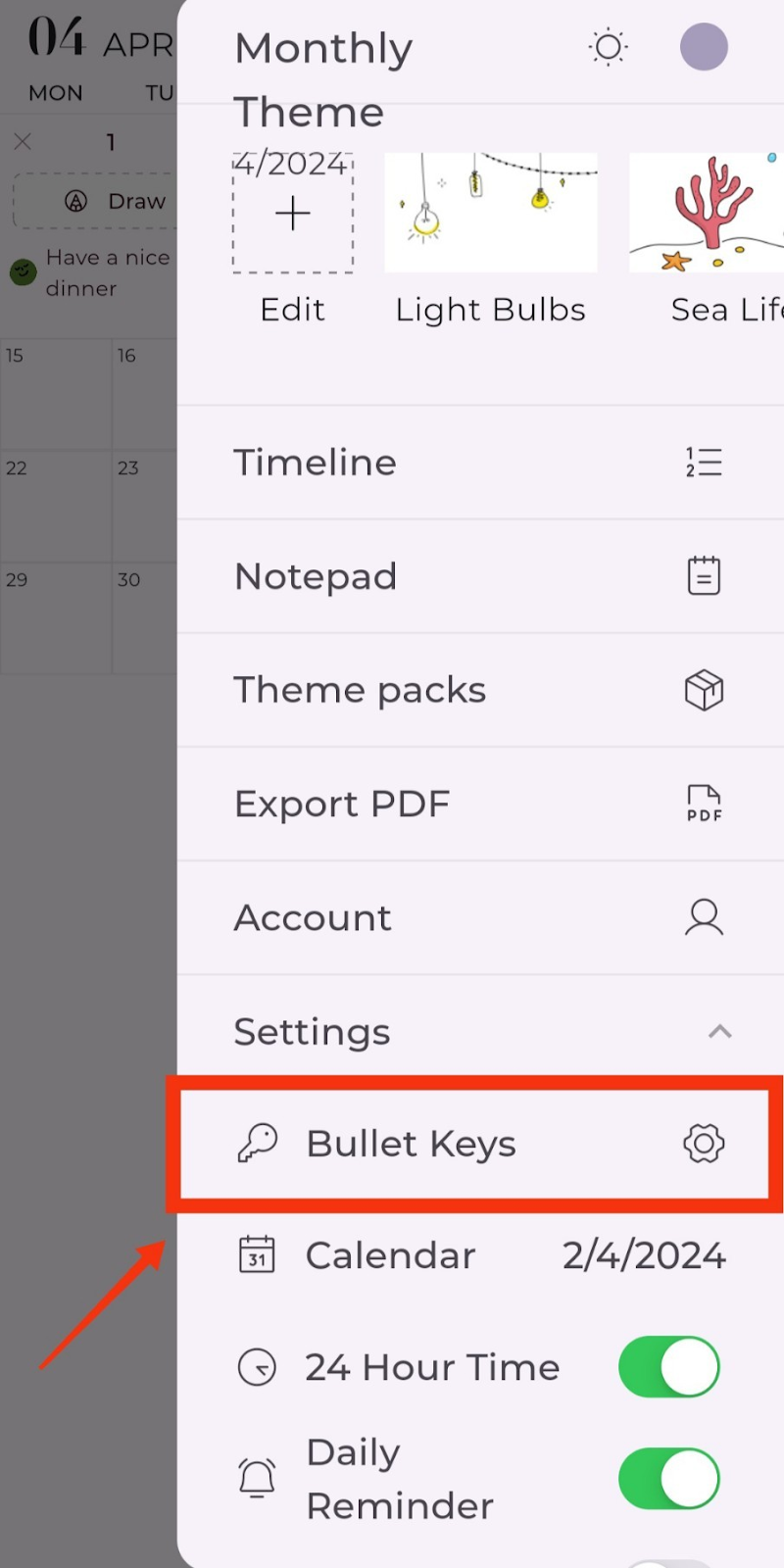The width and height of the screenshot is (784, 1568).
Task: Disable the 24 Hour Time switch
Action: click(x=669, y=1367)
